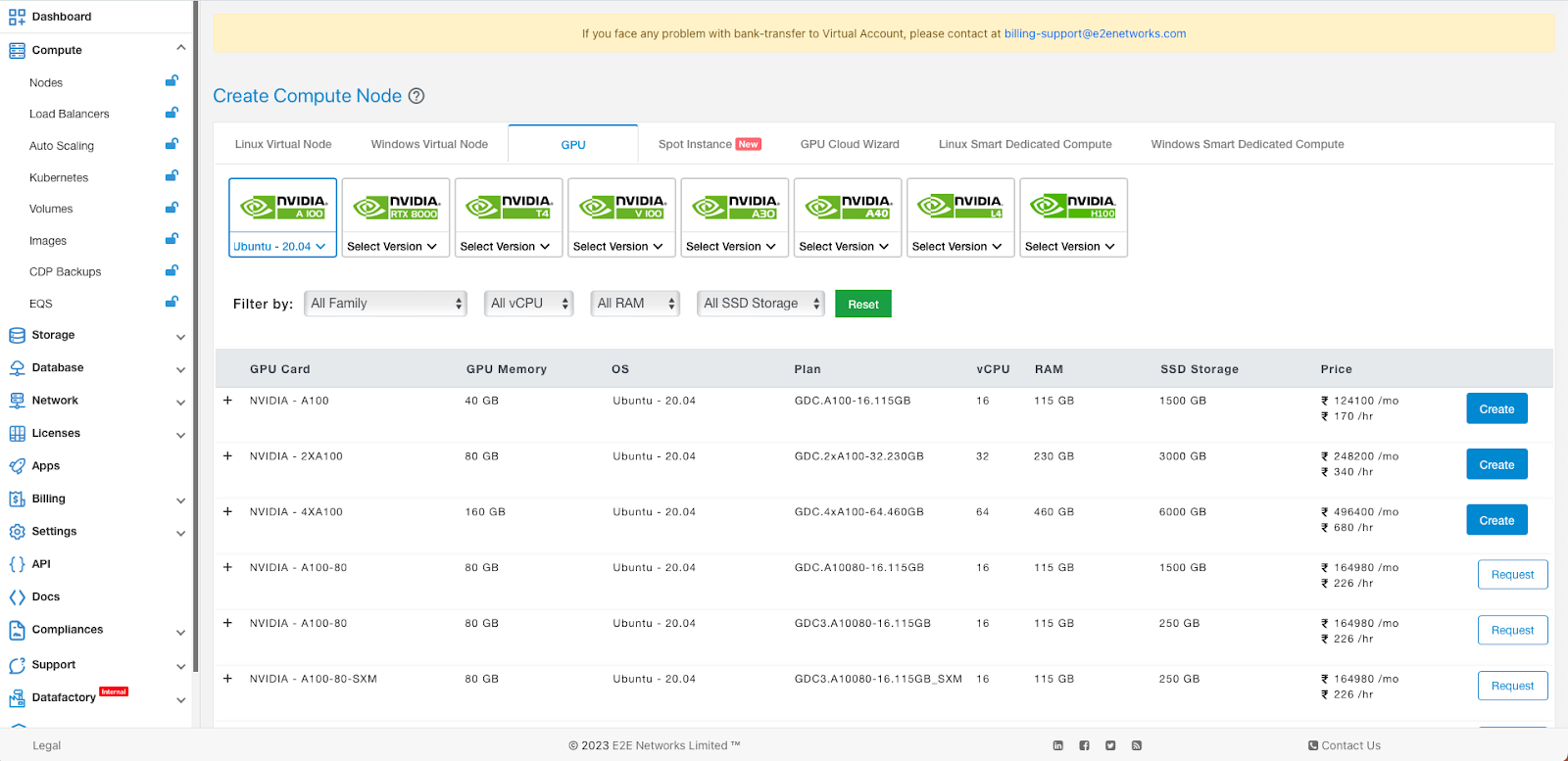Switch to Linux Virtual Node tab
This screenshot has height=761, width=1568.
pyautogui.click(x=283, y=144)
